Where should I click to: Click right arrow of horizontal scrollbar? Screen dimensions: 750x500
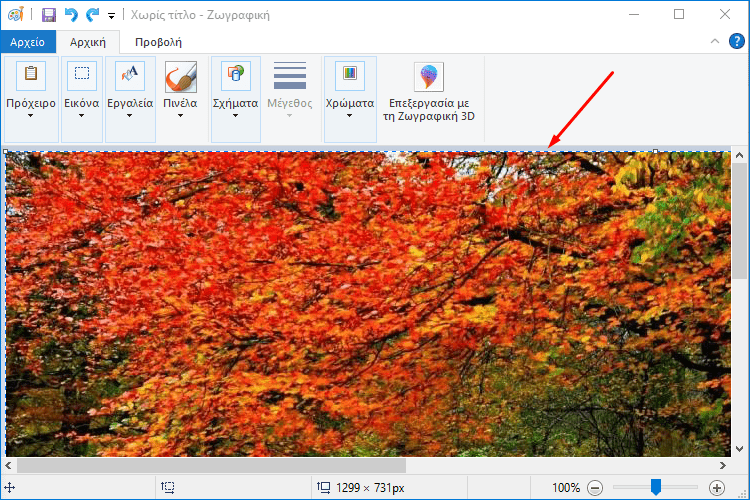[723, 465]
